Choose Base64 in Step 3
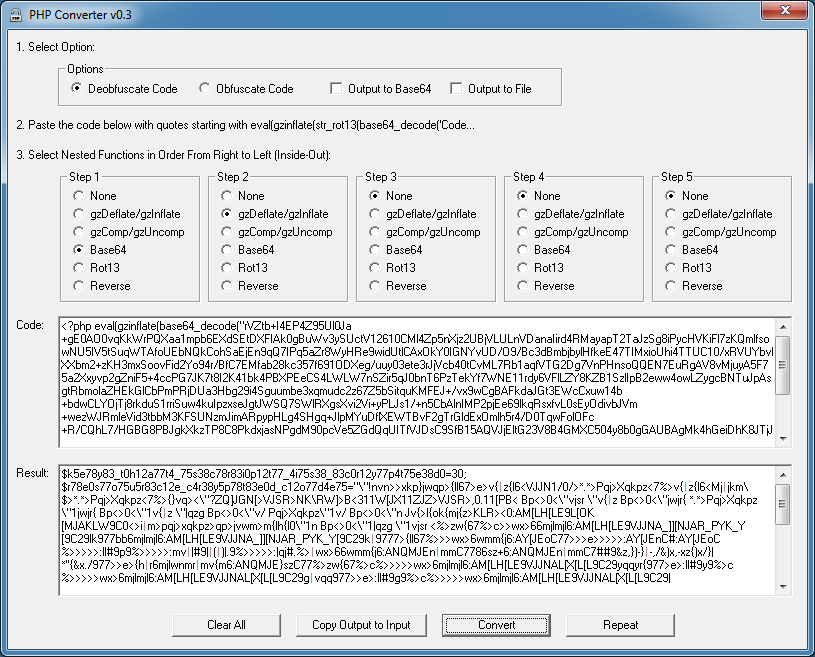 click(375, 250)
